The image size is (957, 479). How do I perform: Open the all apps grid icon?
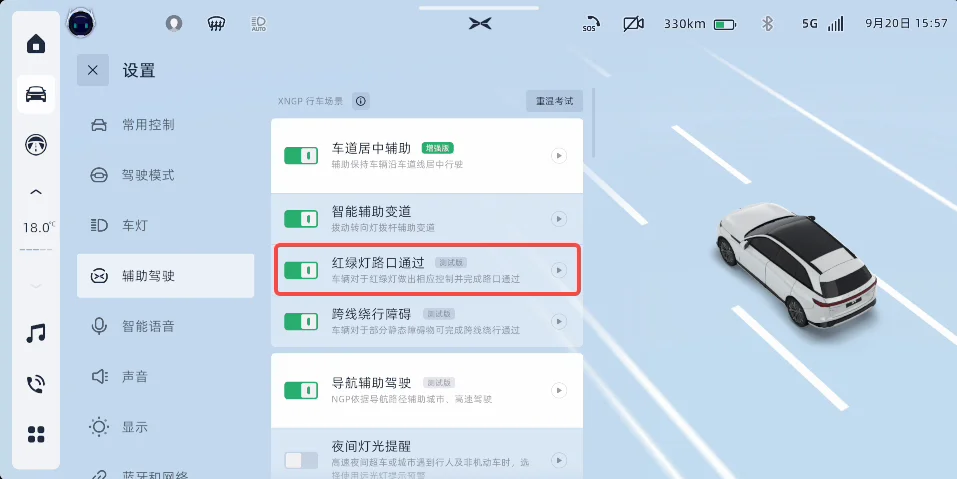click(x=36, y=434)
